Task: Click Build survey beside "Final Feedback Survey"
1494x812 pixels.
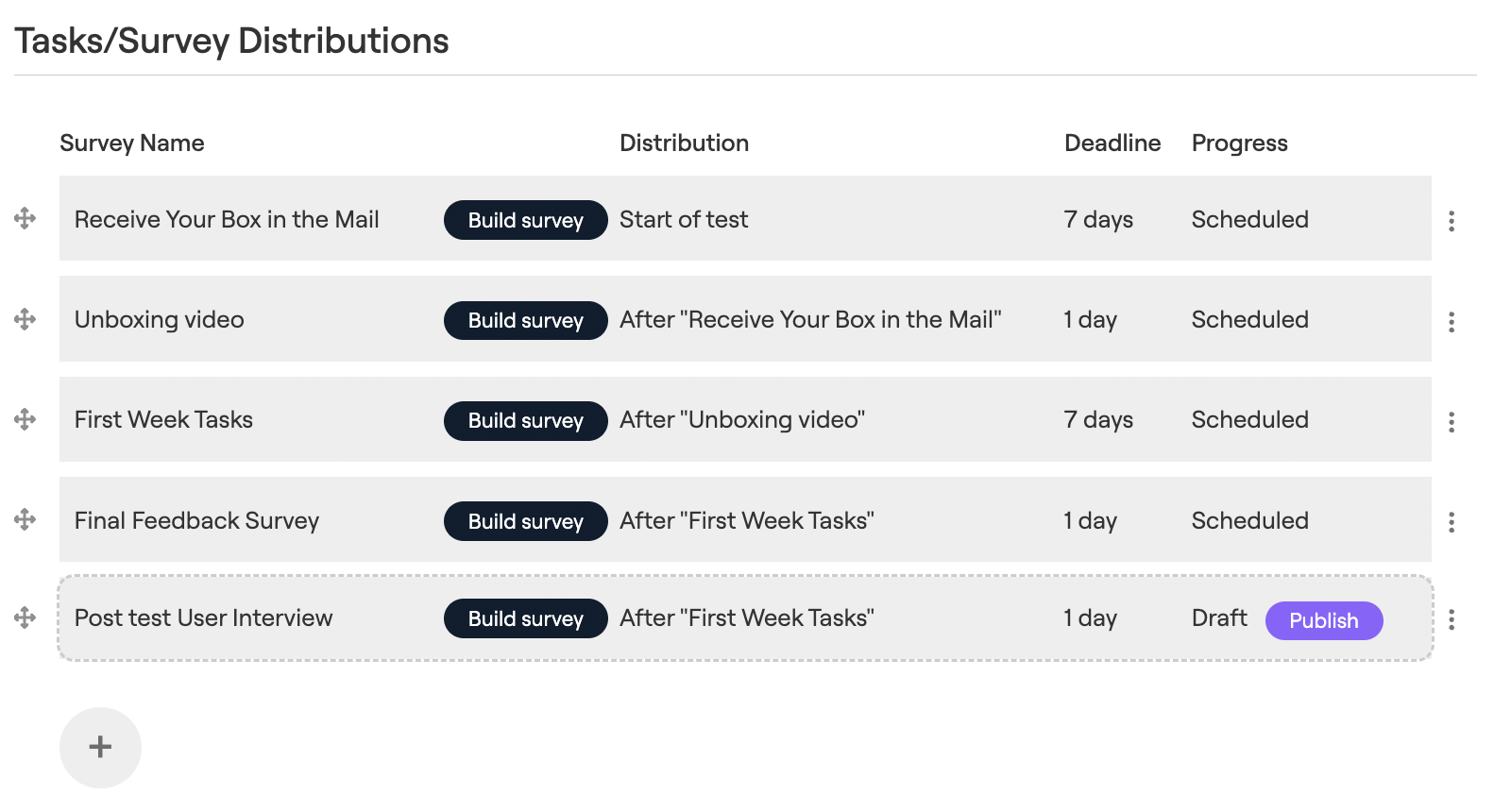Action: (525, 520)
